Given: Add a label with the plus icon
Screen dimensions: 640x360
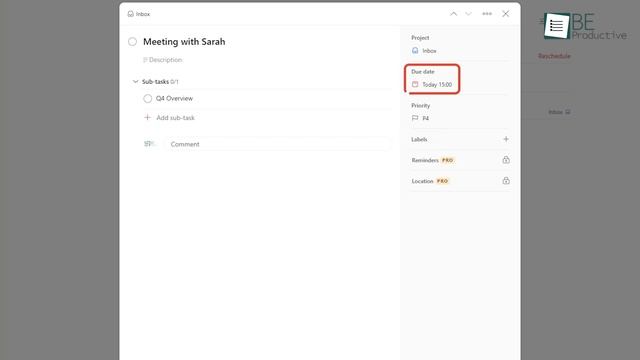Looking at the screenshot, I should [506, 139].
